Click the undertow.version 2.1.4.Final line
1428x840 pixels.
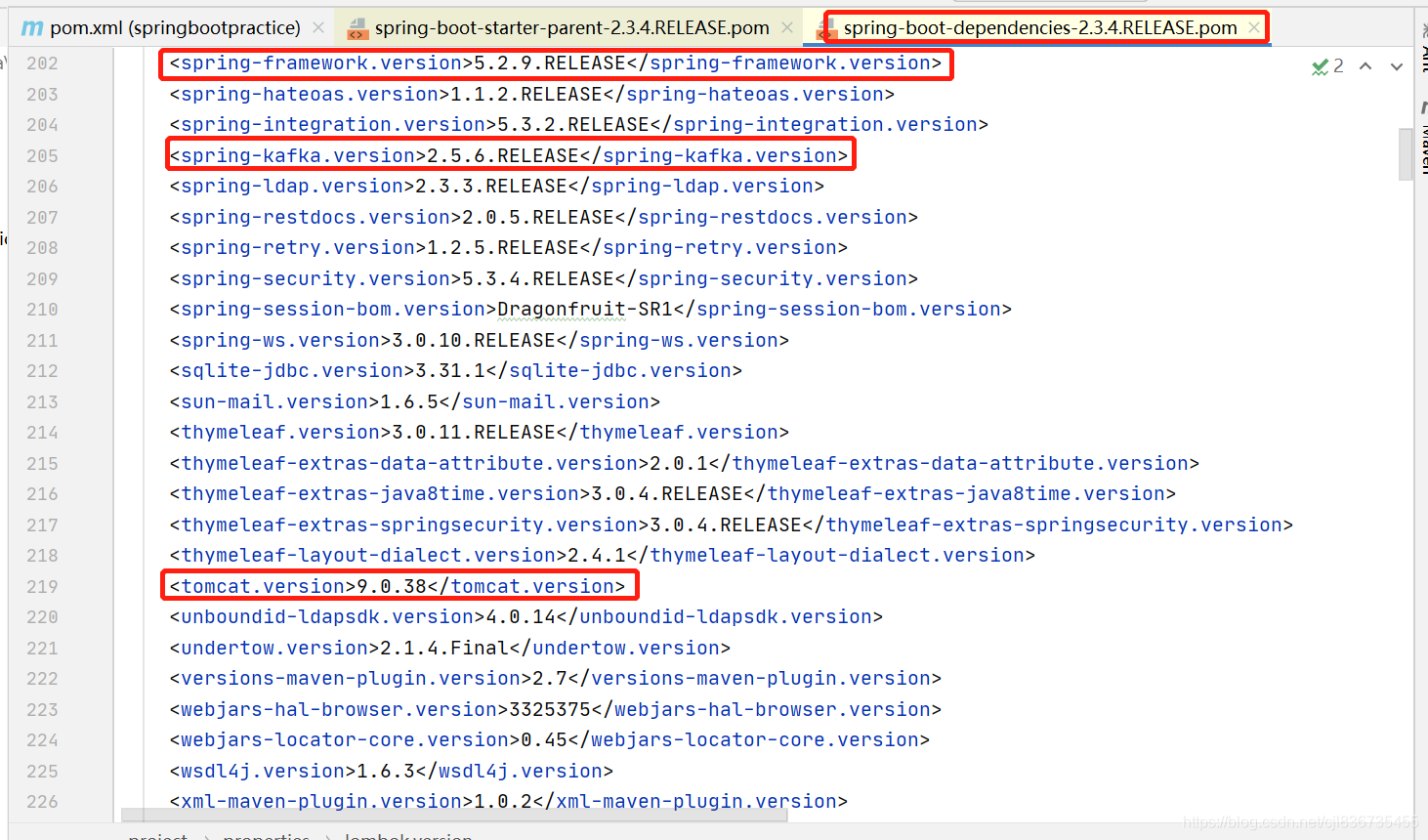pyautogui.click(x=450, y=649)
